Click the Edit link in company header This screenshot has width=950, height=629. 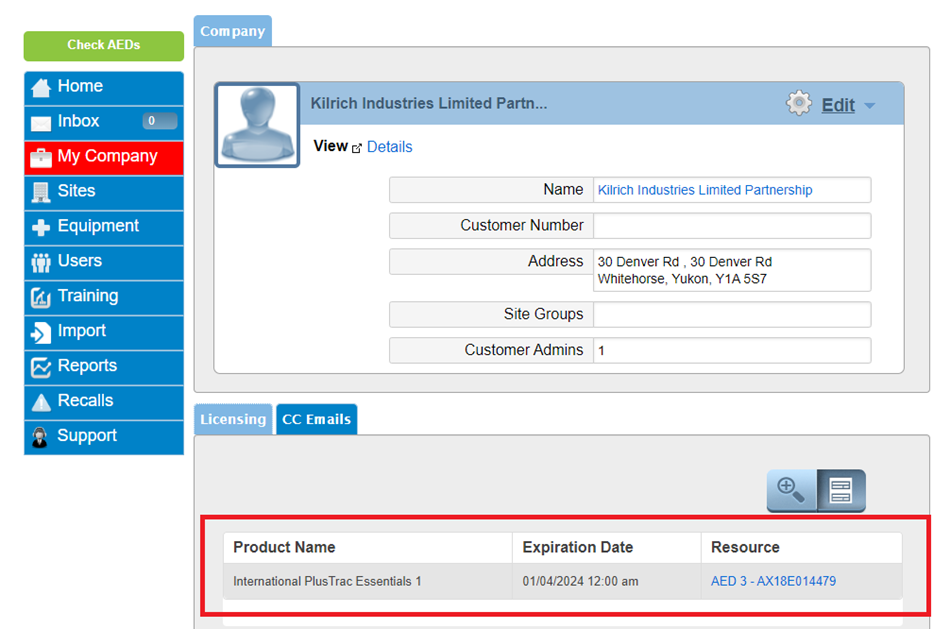point(838,105)
